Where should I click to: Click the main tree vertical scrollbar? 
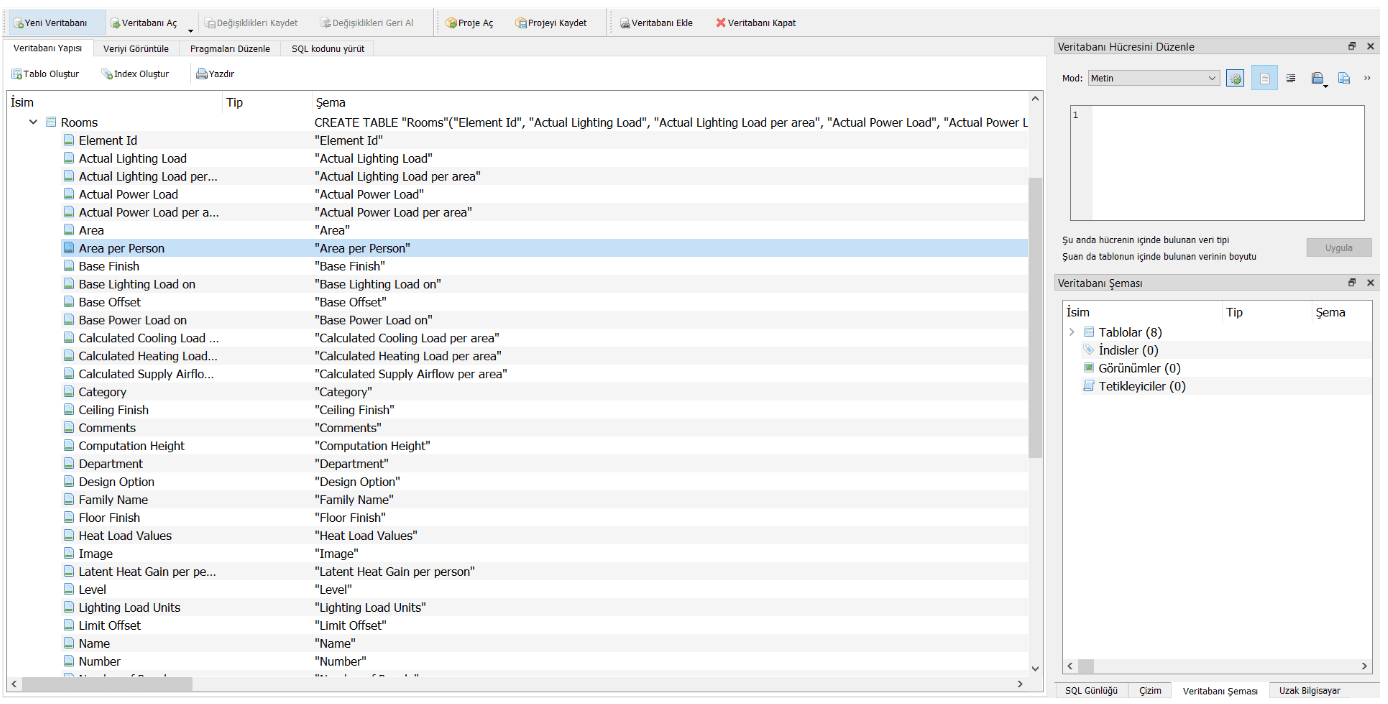tap(1035, 317)
